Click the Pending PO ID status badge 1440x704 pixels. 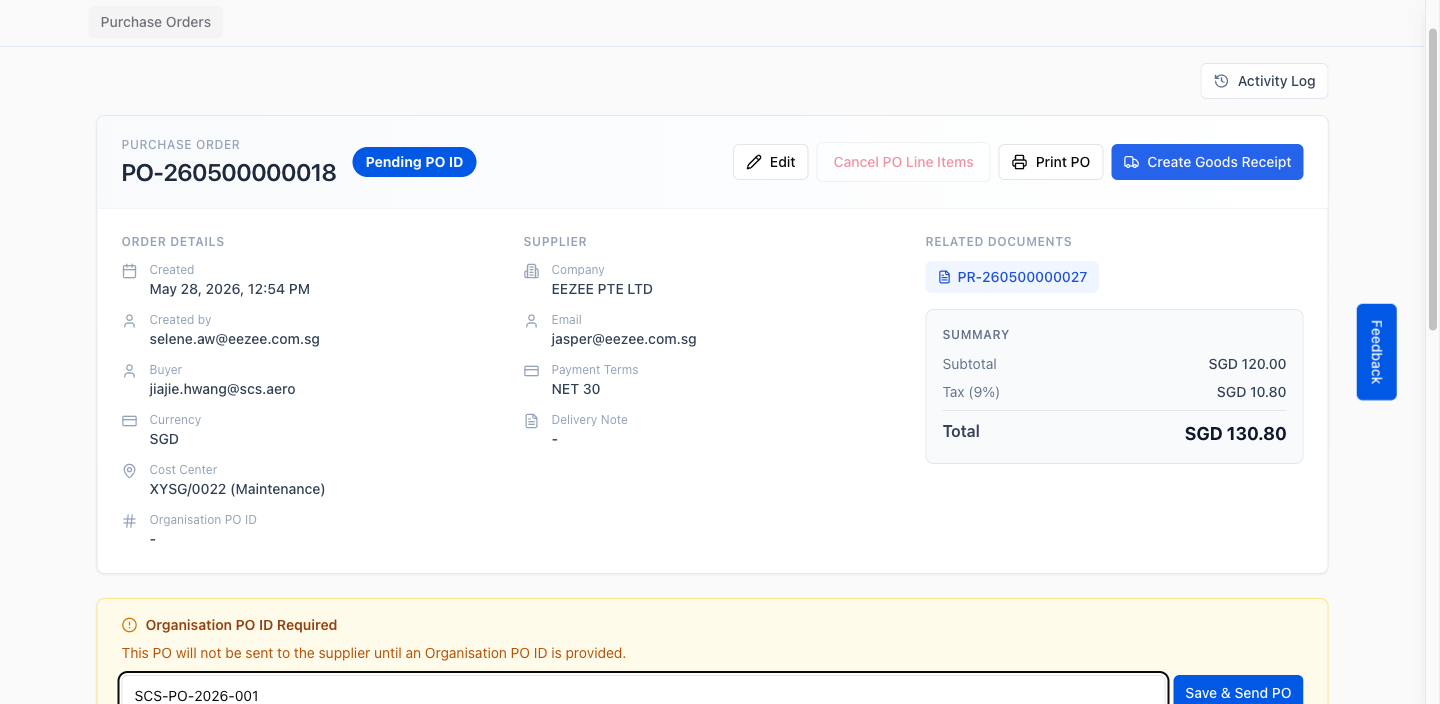[414, 162]
